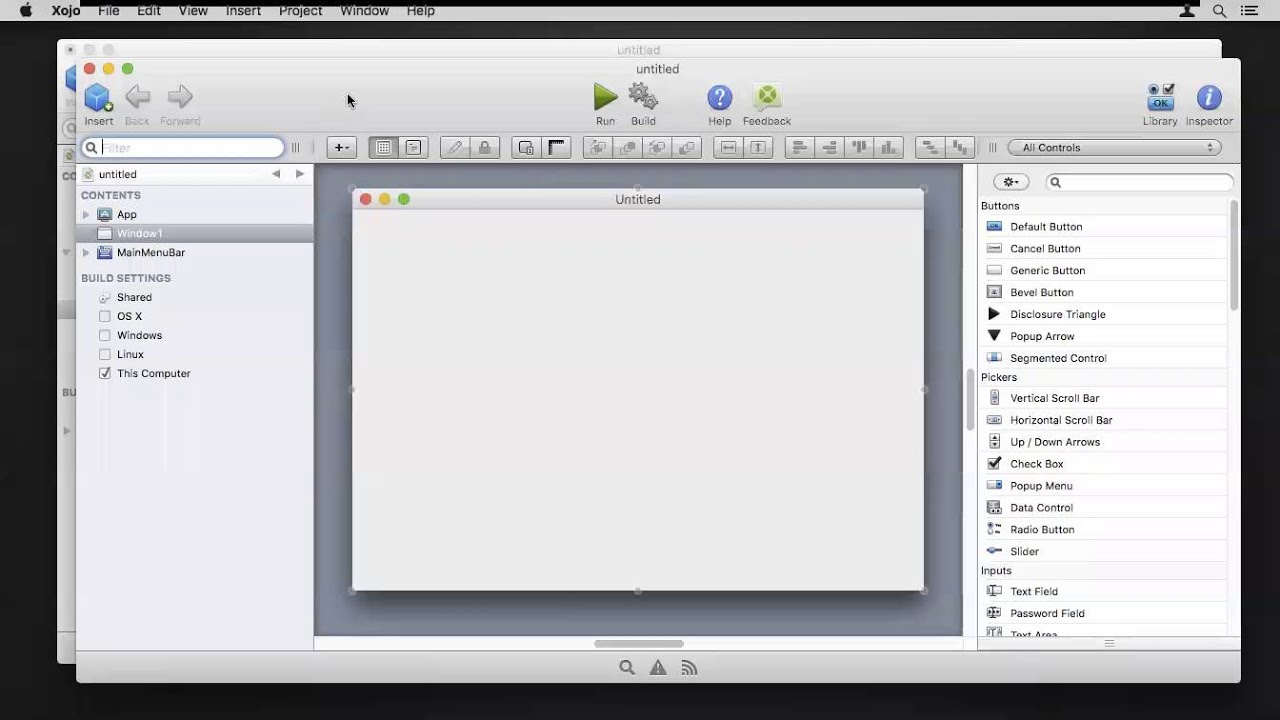Enable the Linux build checkbox
The height and width of the screenshot is (720, 1280).
(105, 354)
